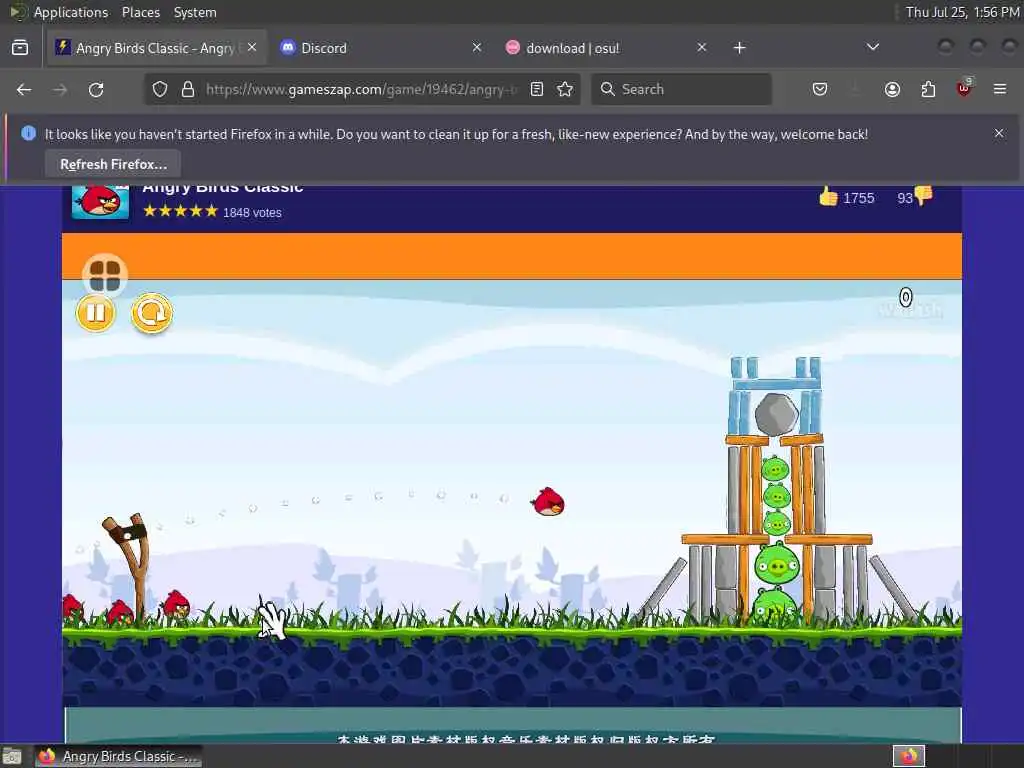1024x768 pixels.
Task: Select Angry Birds Classic taskbar window button
Action: (x=118, y=756)
